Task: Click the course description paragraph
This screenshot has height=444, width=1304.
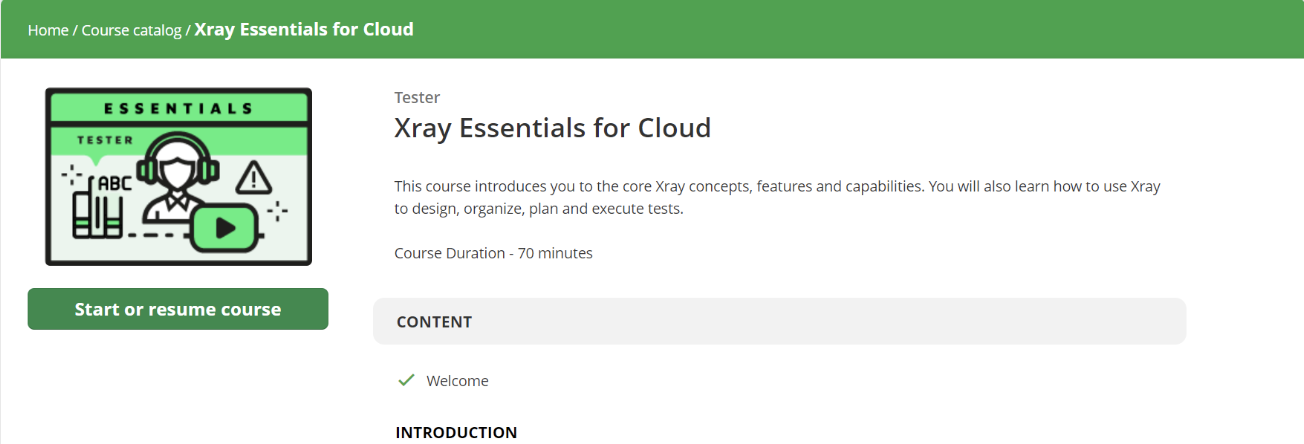Action: pos(777,198)
